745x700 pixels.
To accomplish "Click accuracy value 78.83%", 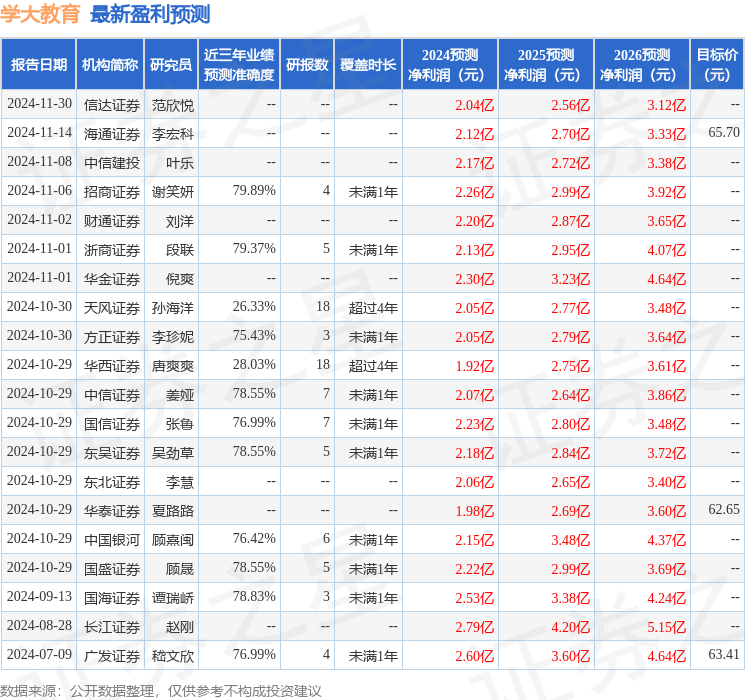I will coord(254,596).
